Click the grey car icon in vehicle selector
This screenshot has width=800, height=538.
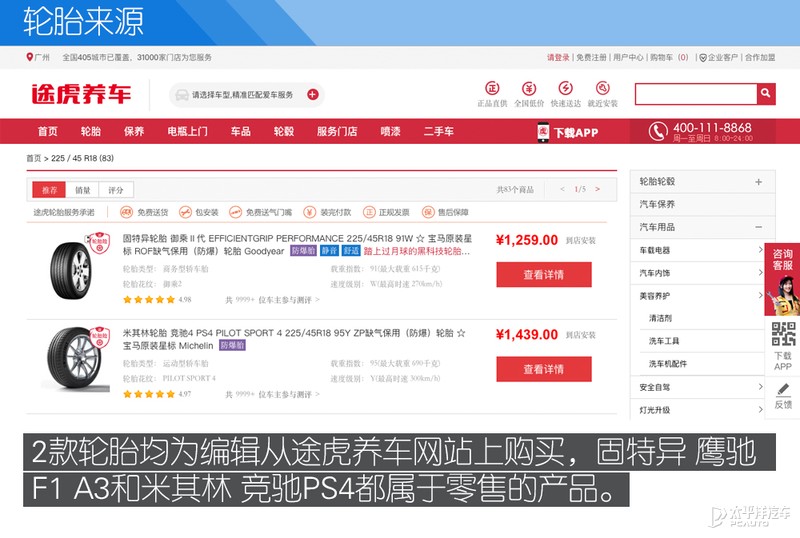(182, 95)
